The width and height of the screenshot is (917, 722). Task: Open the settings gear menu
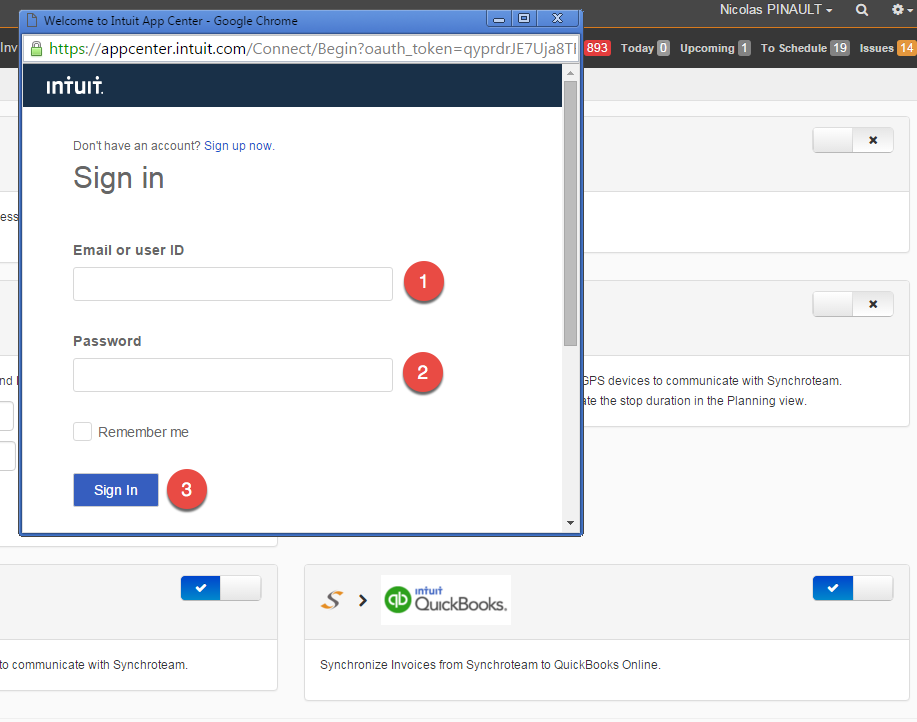pos(901,10)
